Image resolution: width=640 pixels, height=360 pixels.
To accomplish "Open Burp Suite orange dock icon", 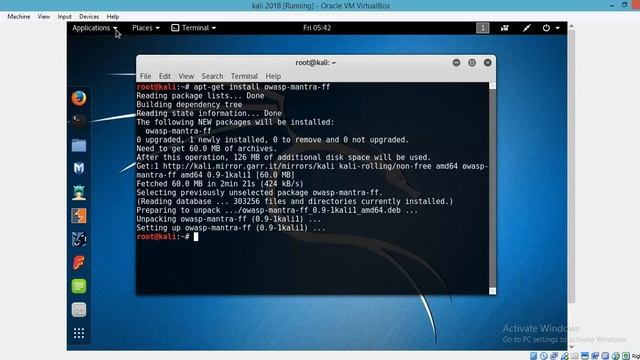I will [x=79, y=216].
